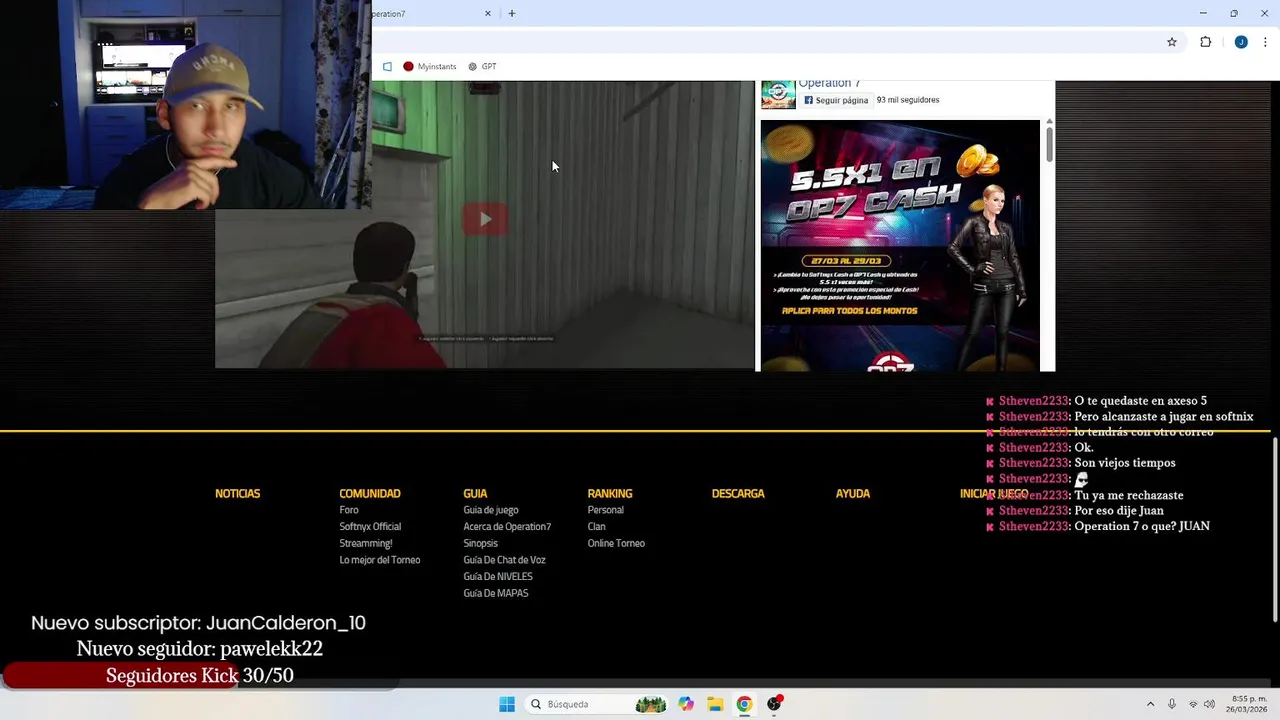Open the Chrome profile avatar J
This screenshot has width=1280, height=720.
pyautogui.click(x=1241, y=42)
